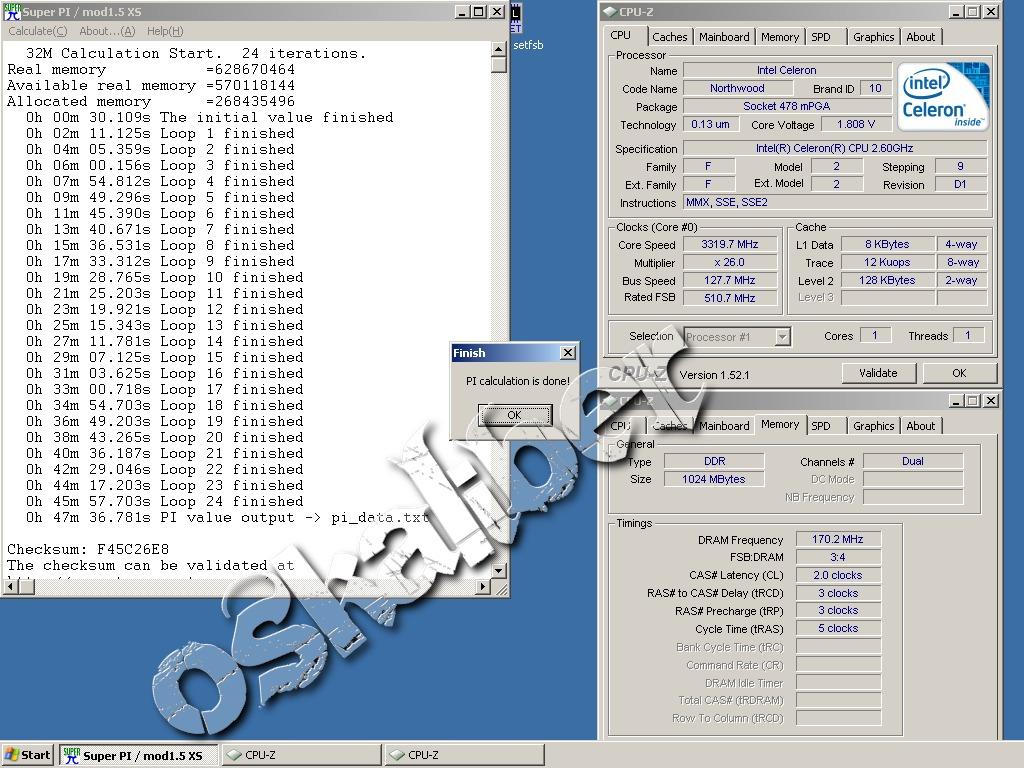Screen dimensions: 1024x768
Task: Open the About menu in Super PI
Action: coord(107,31)
